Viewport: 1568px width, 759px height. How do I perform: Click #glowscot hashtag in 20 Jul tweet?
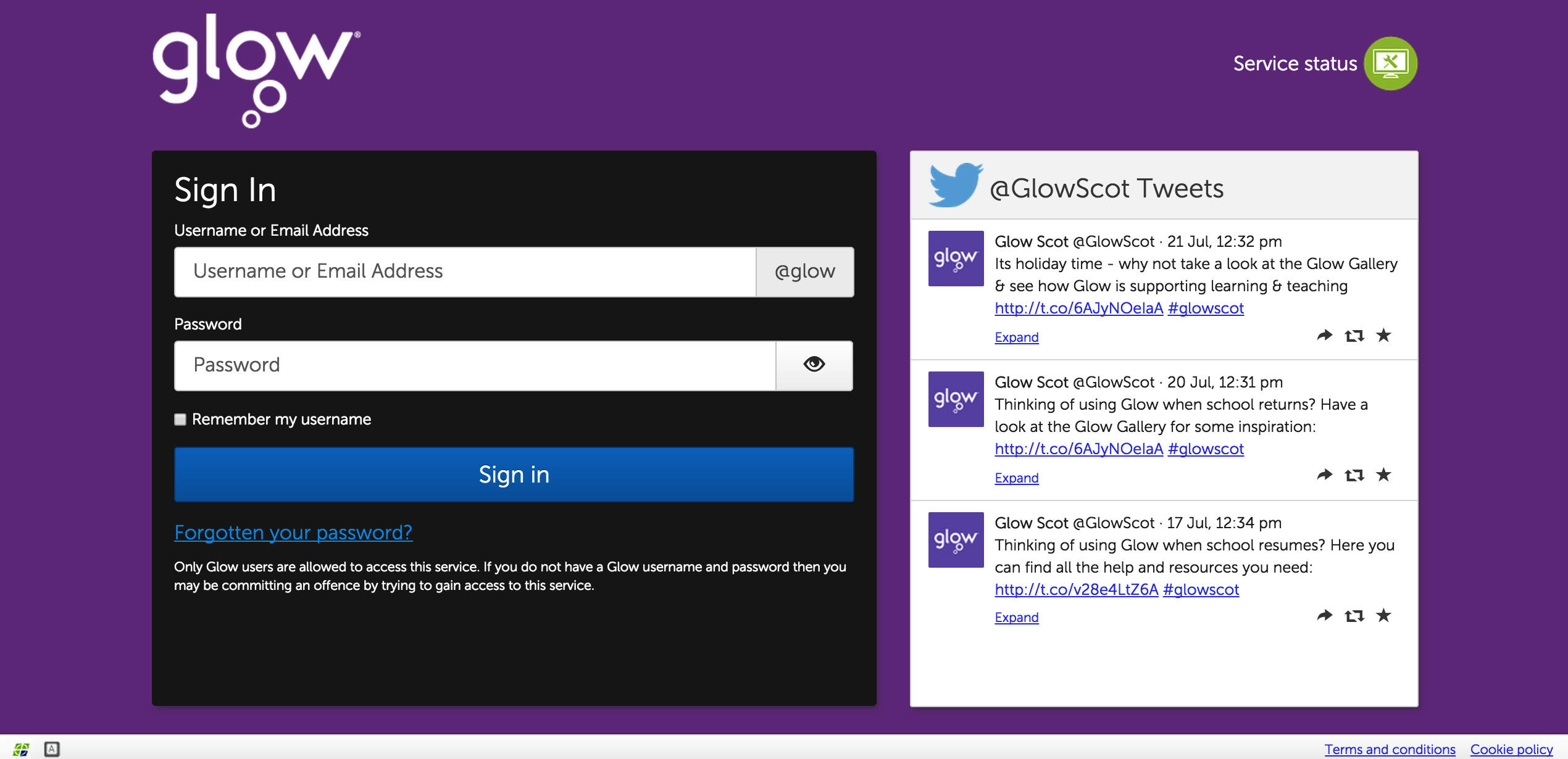1206,449
